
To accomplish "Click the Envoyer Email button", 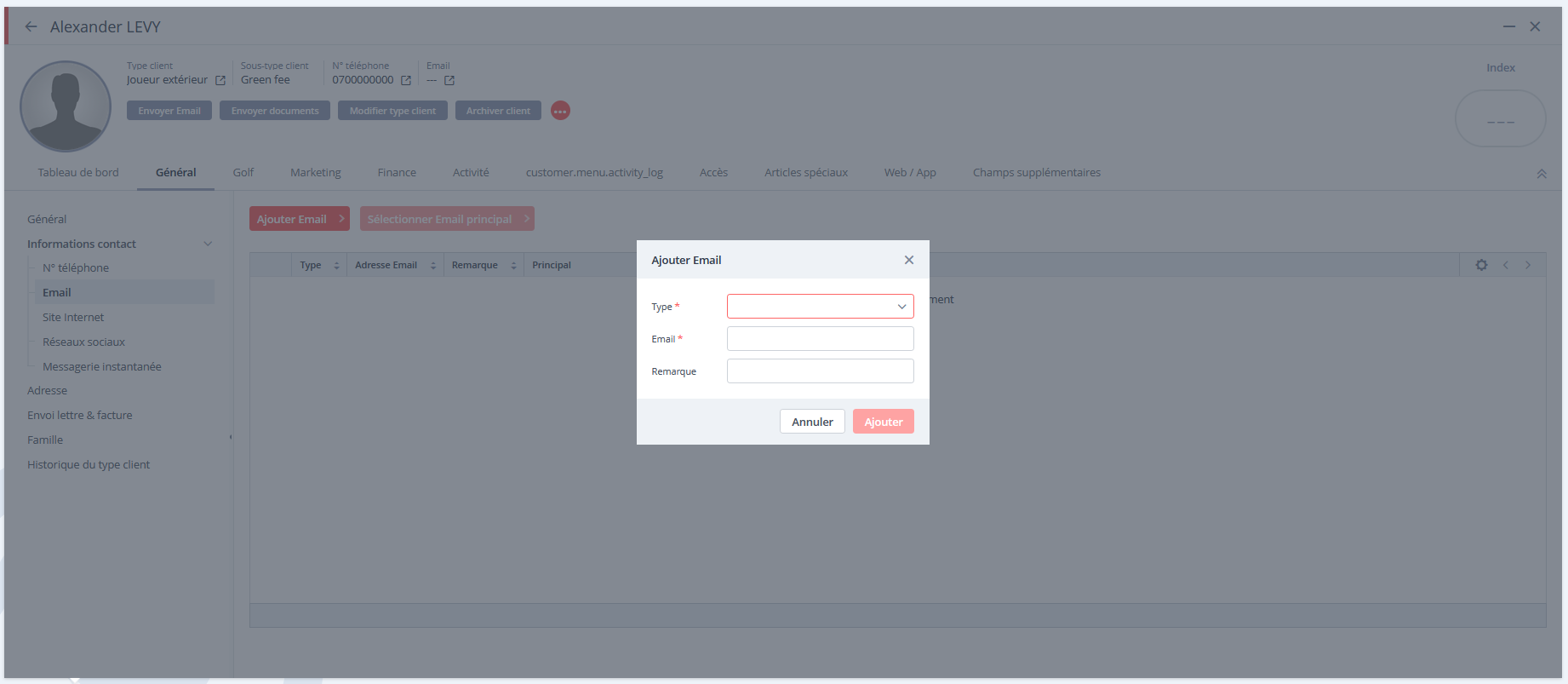I will [x=169, y=111].
